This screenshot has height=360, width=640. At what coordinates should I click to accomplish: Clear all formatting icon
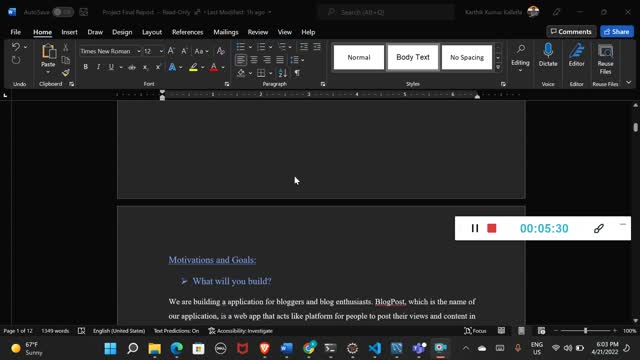pos(220,51)
